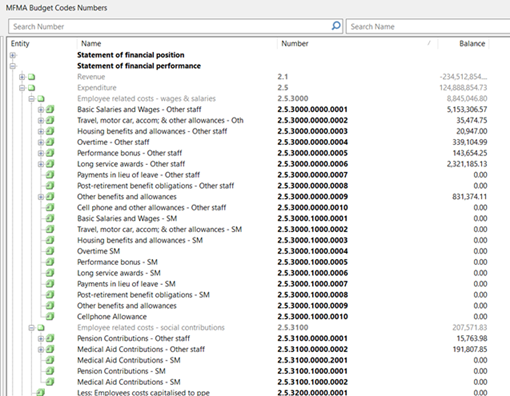510x396 pixels.
Task: Click account icon for Travel allowances - SM row
Action: [50, 229]
